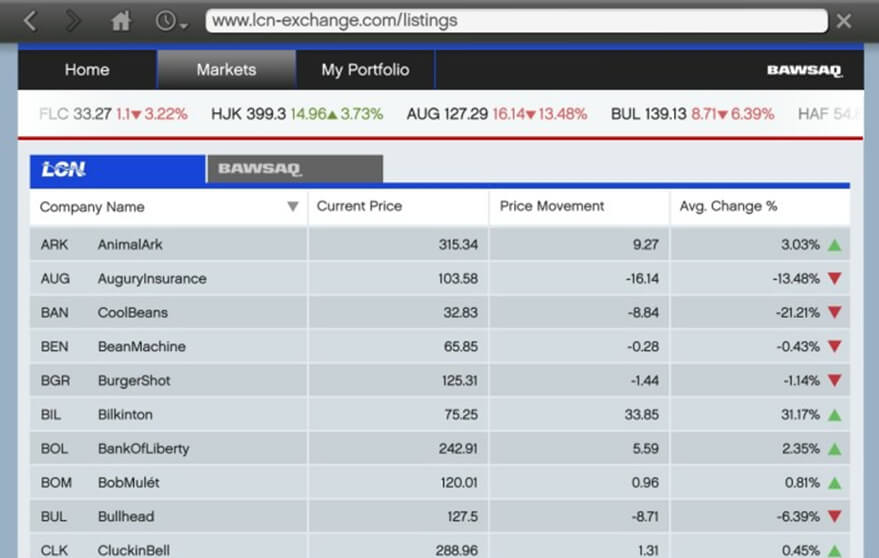Click the URL address bar
879x558 pixels.
515,20
